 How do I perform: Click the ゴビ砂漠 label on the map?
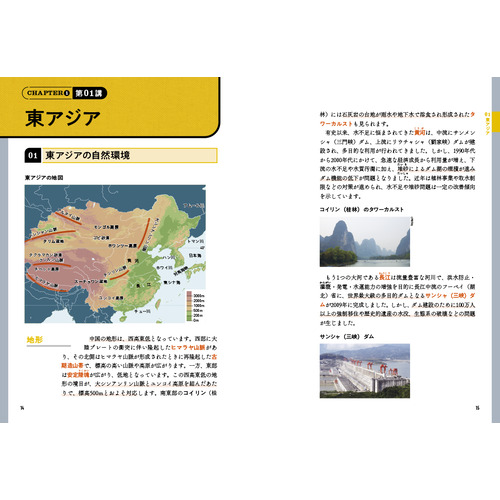coord(102,238)
